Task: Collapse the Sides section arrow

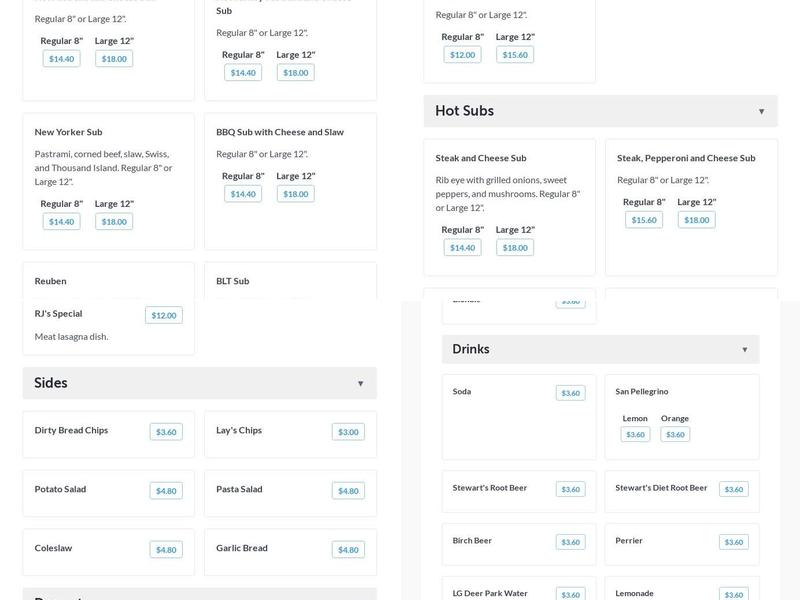Action: tap(360, 383)
